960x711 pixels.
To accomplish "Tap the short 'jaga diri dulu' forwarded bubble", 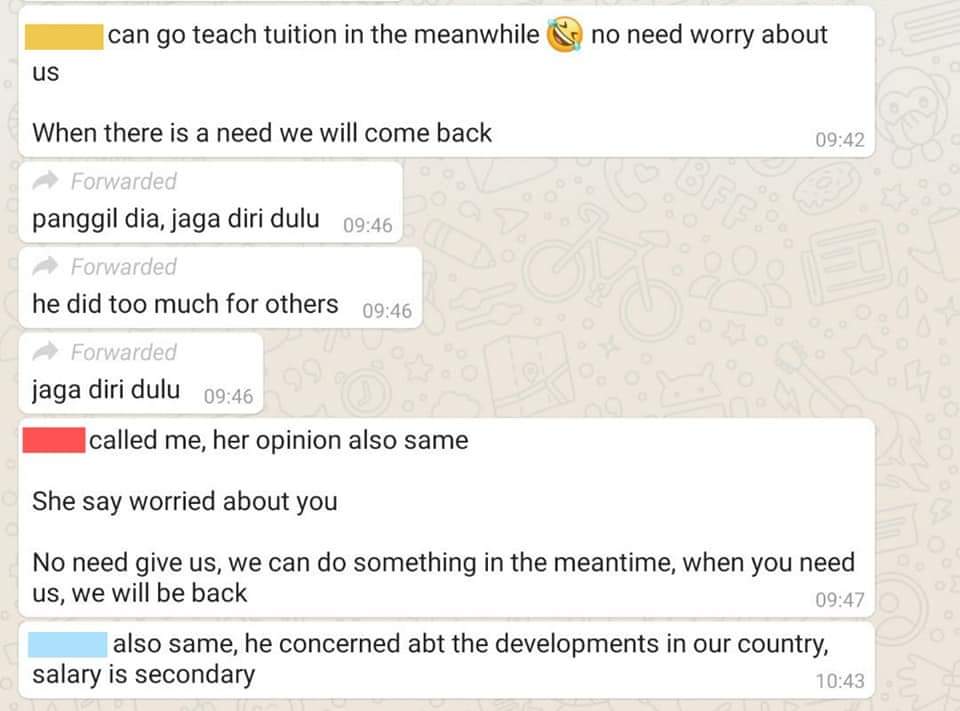I will (141, 373).
